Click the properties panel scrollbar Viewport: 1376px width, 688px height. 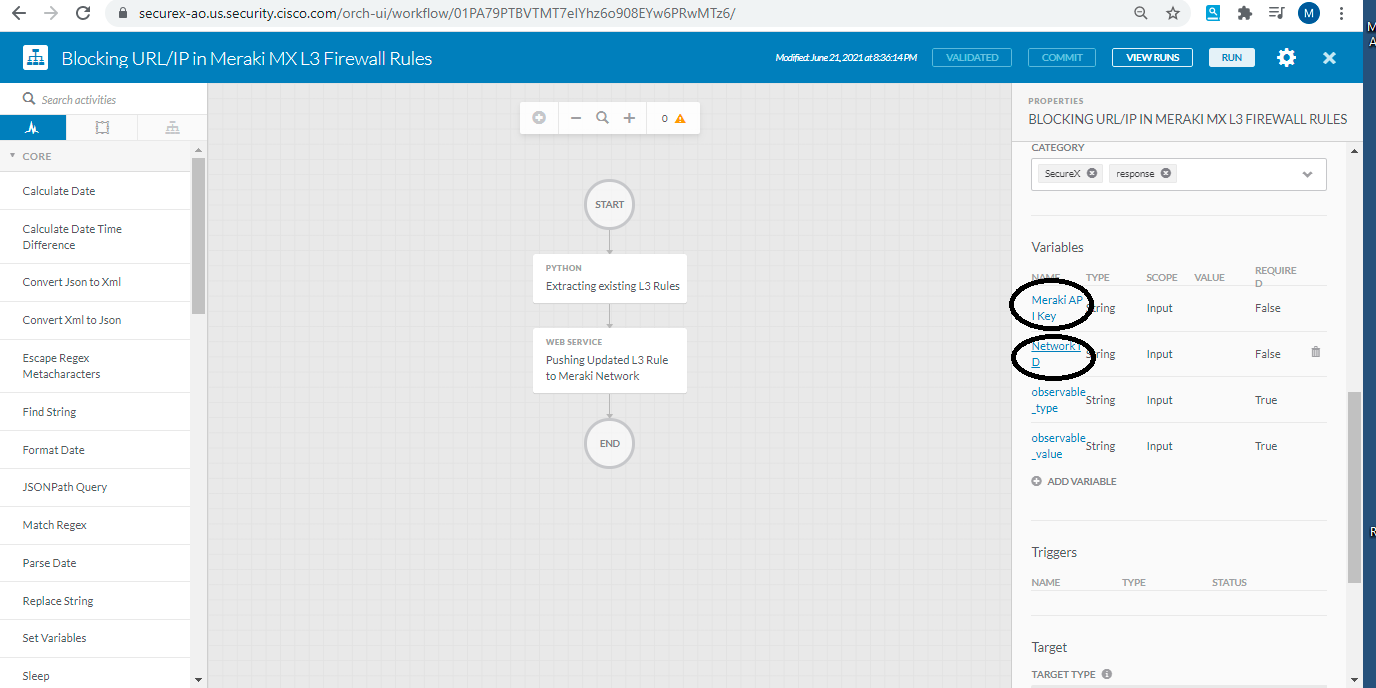point(1355,487)
